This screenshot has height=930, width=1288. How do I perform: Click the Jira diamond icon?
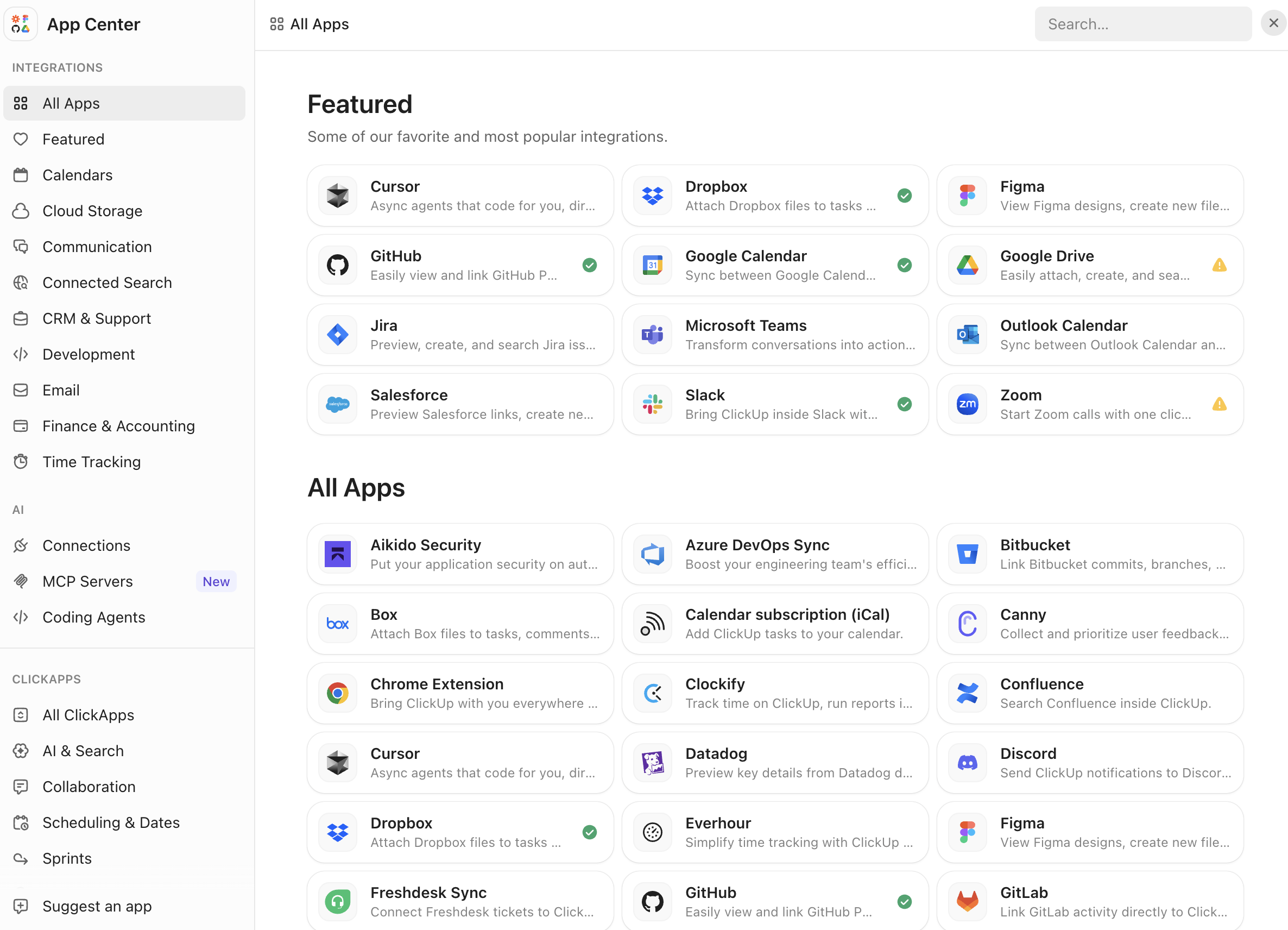337,335
